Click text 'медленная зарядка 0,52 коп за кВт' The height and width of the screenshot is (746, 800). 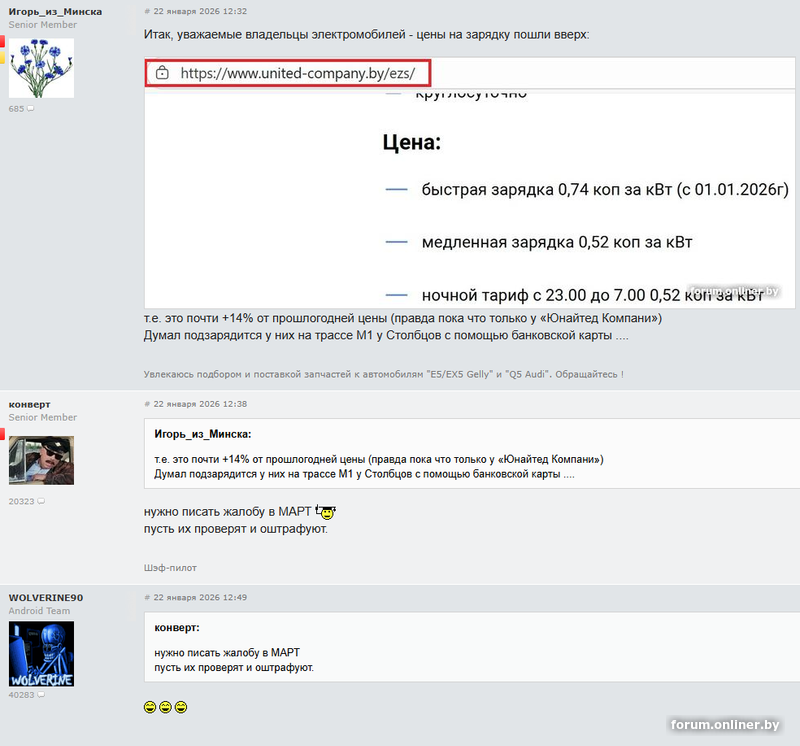[x=557, y=242]
